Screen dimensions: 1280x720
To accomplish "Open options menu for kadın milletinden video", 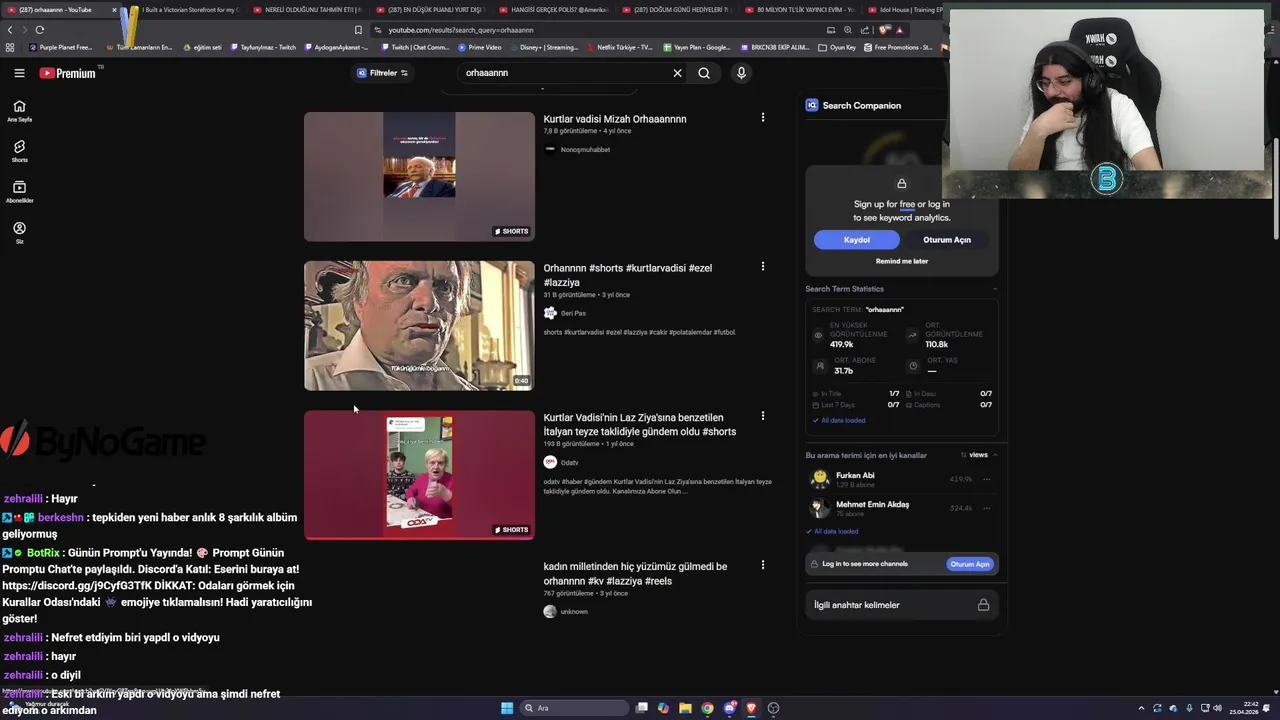I will (x=763, y=564).
